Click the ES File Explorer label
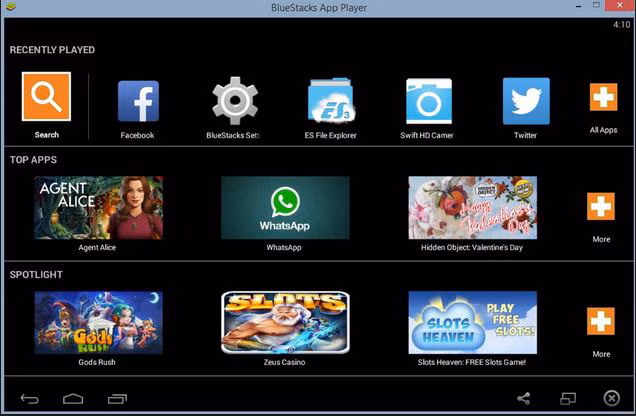The image size is (636, 416). (x=331, y=135)
